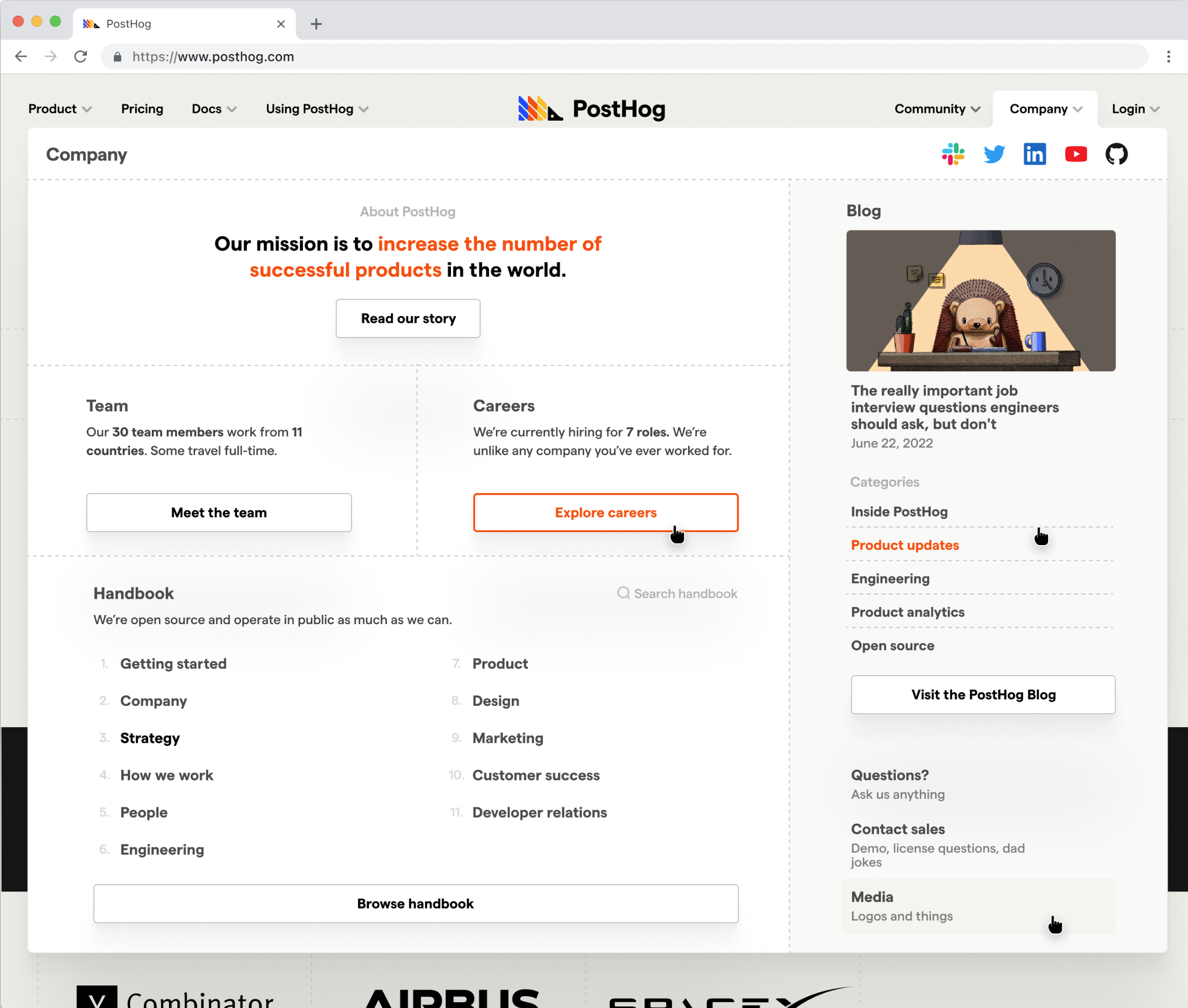Select Product updates blog category
Image resolution: width=1188 pixels, height=1008 pixels.
[x=905, y=545]
